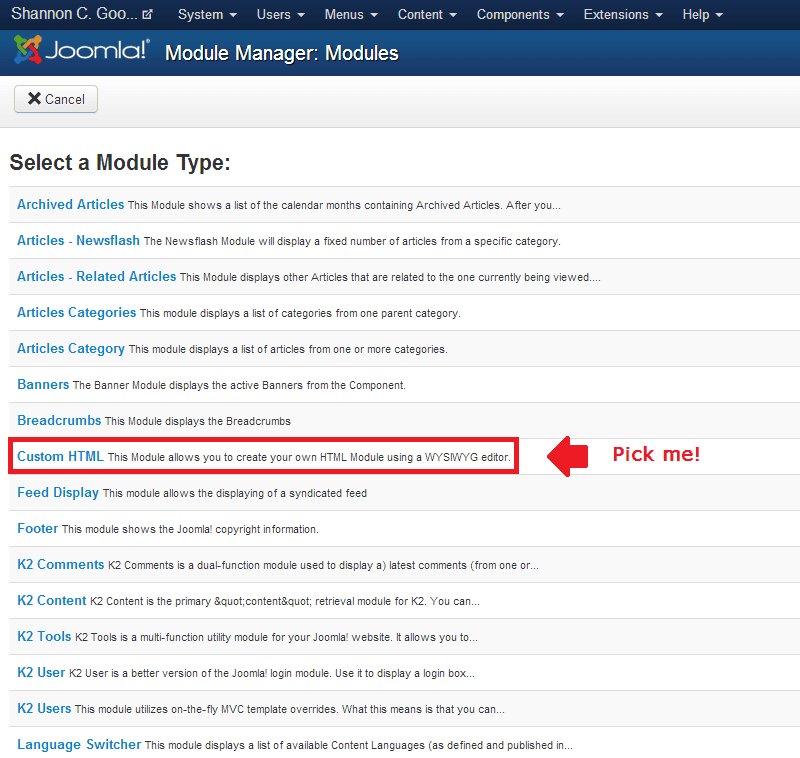The height and width of the screenshot is (758, 800).
Task: Click description 'K2 Comments is a dual-function module'
Action: (x=323, y=566)
